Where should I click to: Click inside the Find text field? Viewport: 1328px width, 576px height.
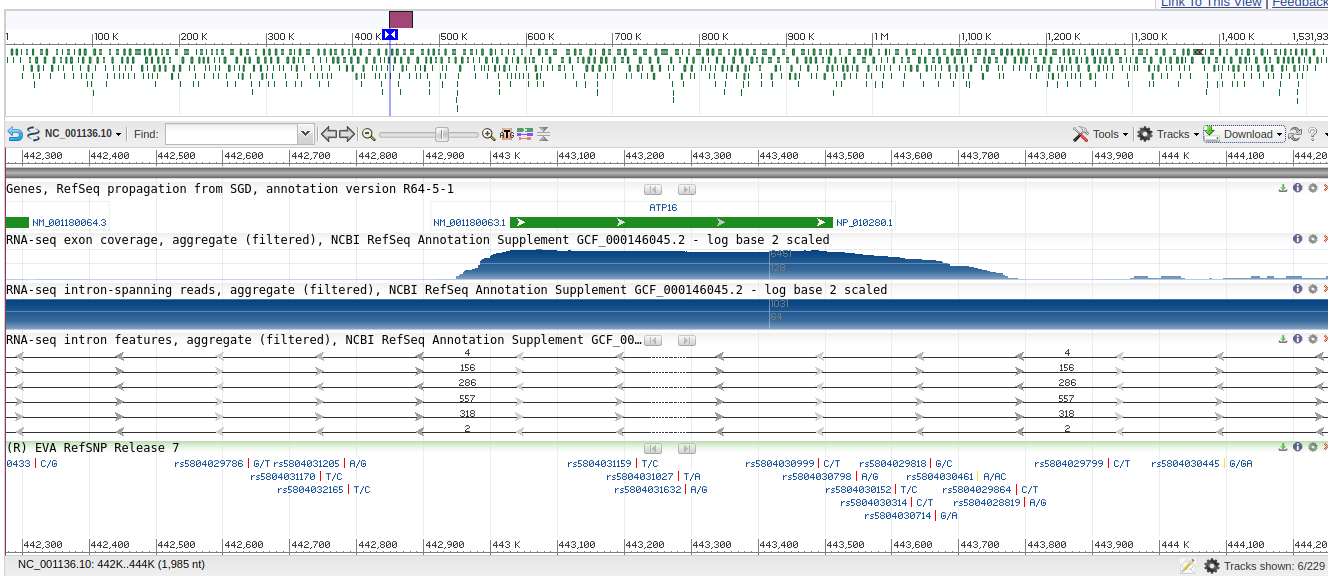[x=231, y=134]
